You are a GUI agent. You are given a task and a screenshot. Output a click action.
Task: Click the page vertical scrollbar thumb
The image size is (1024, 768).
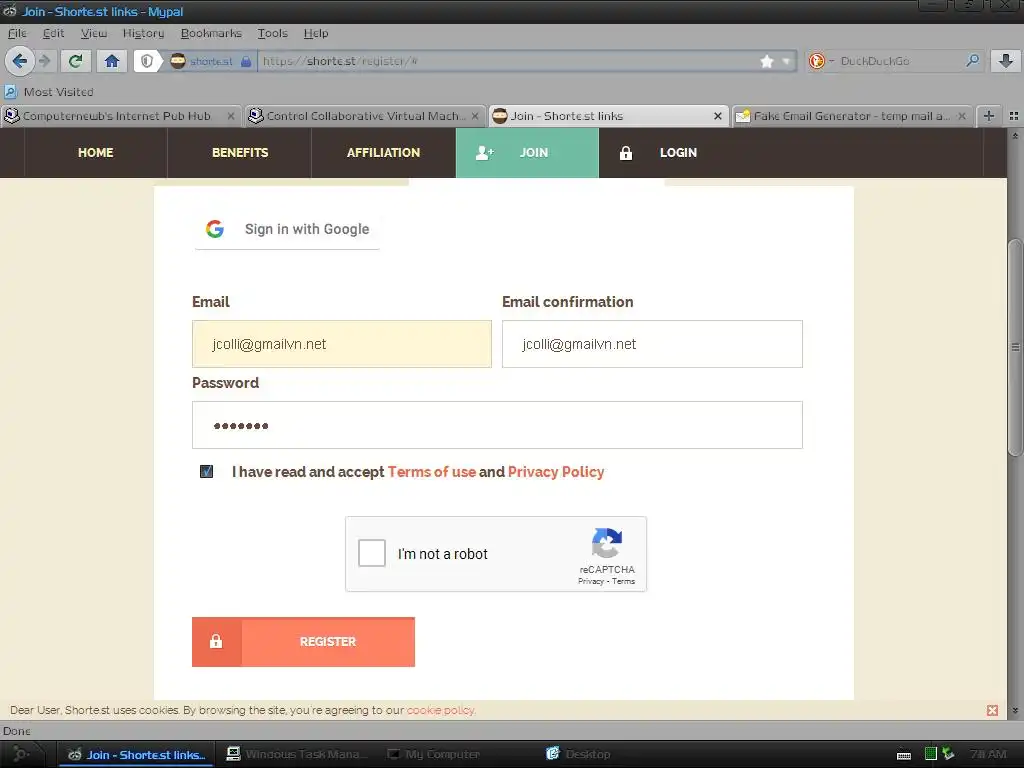(x=1015, y=347)
